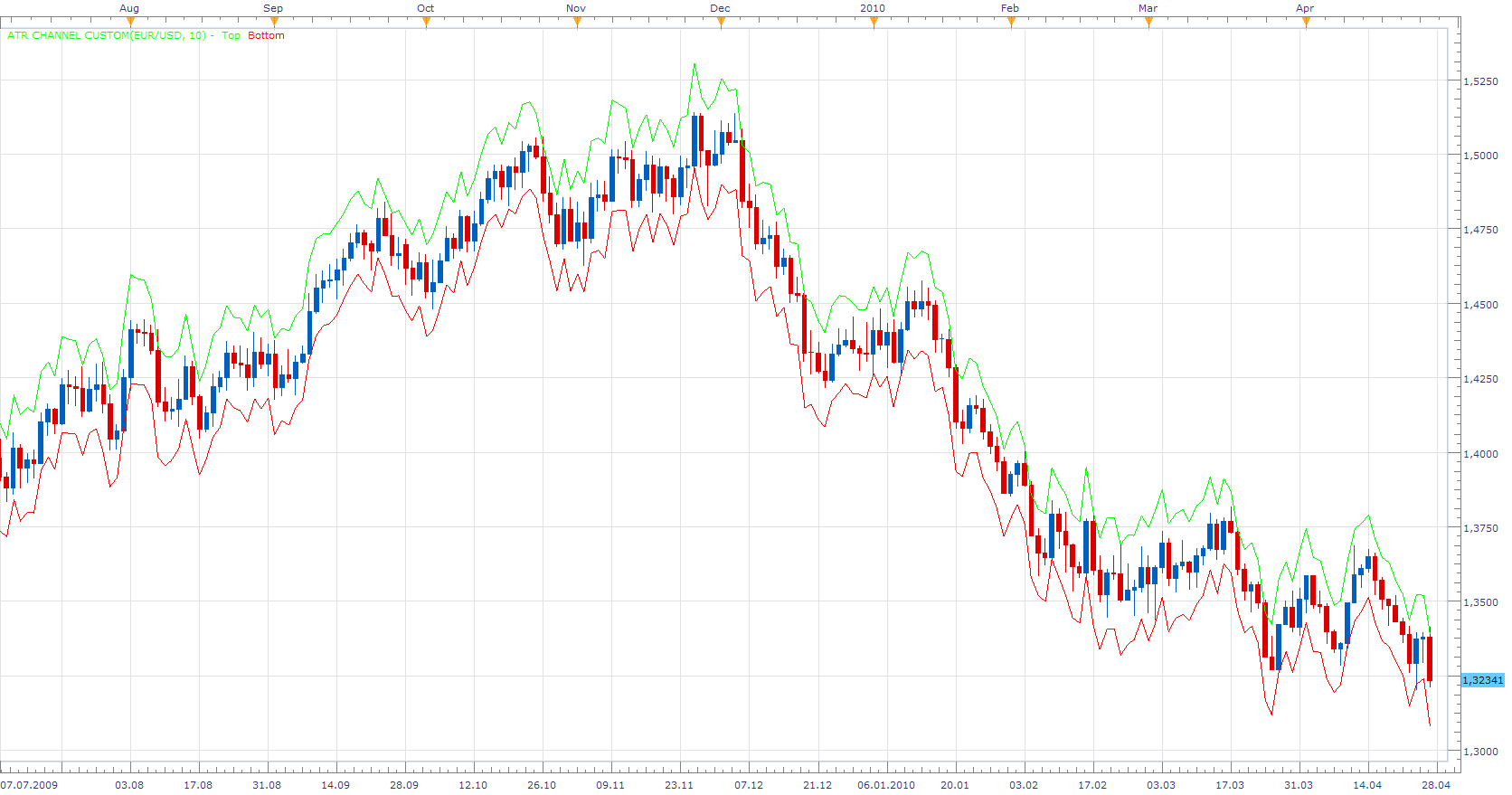
Task: Click the Sep month marker triangle
Action: click(274, 22)
